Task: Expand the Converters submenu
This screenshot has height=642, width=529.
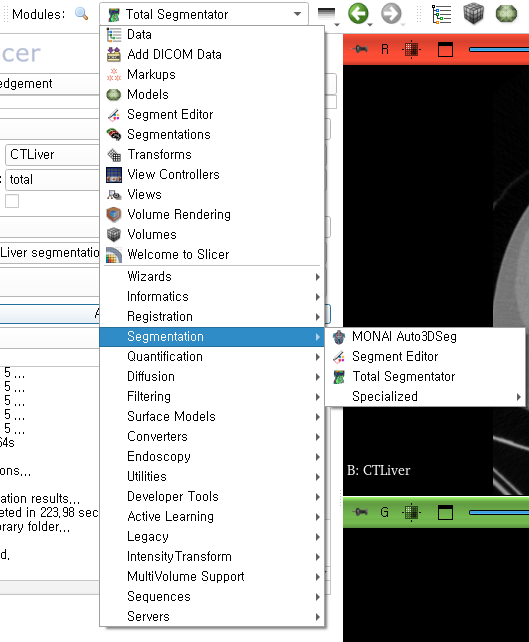Action: tap(212, 437)
